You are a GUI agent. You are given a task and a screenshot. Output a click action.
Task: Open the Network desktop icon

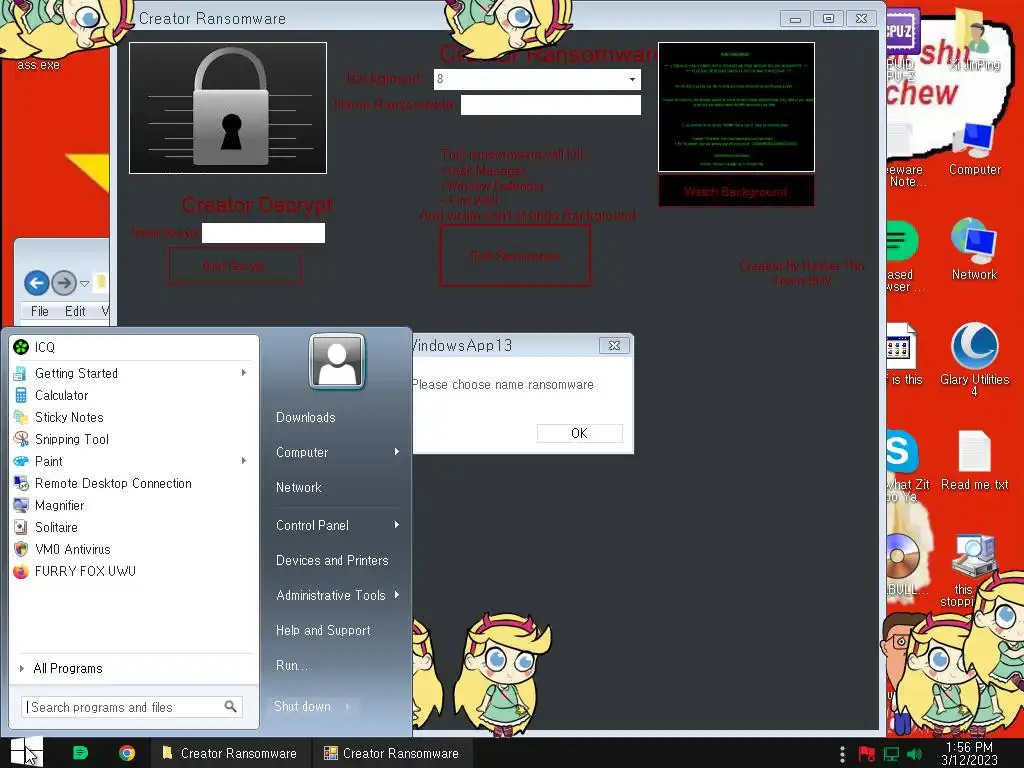click(x=974, y=249)
